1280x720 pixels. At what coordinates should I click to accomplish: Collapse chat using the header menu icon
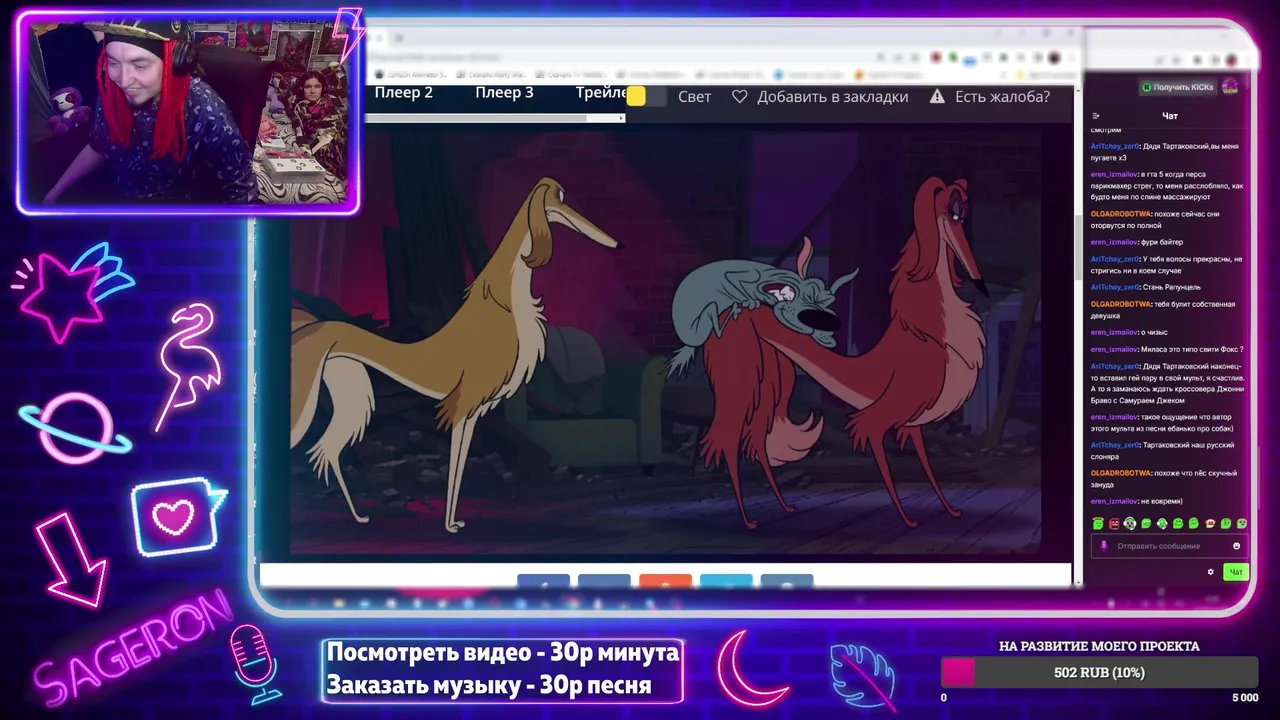1096,116
